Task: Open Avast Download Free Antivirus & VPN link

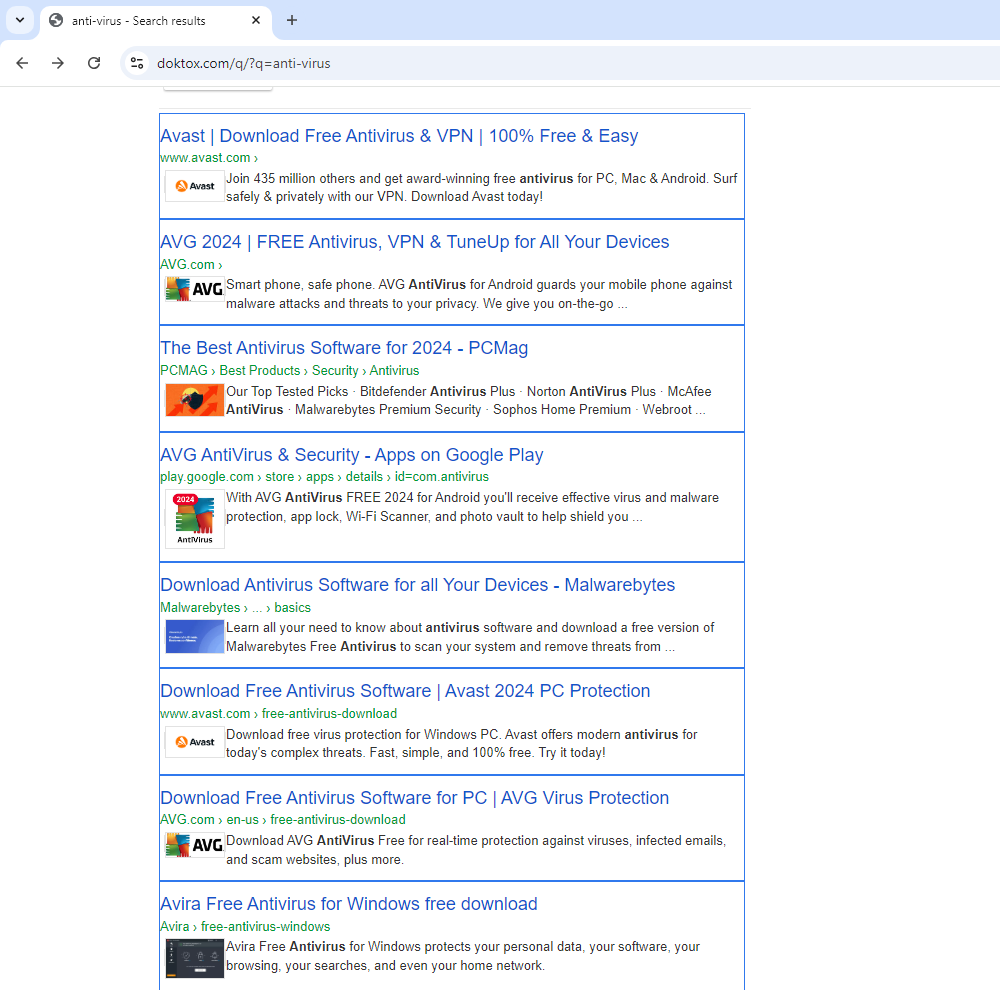Action: pyautogui.click(x=399, y=136)
